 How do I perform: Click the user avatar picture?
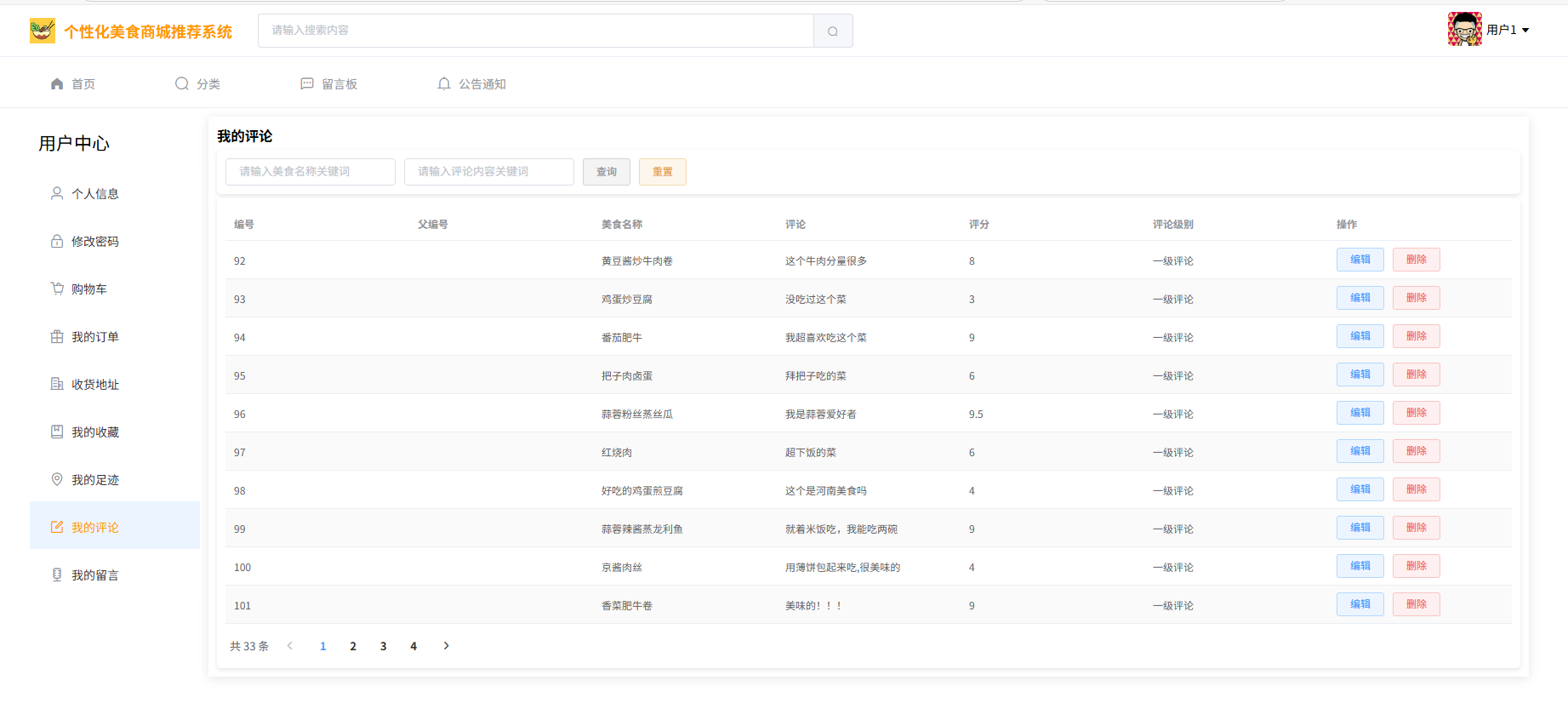click(x=1465, y=29)
